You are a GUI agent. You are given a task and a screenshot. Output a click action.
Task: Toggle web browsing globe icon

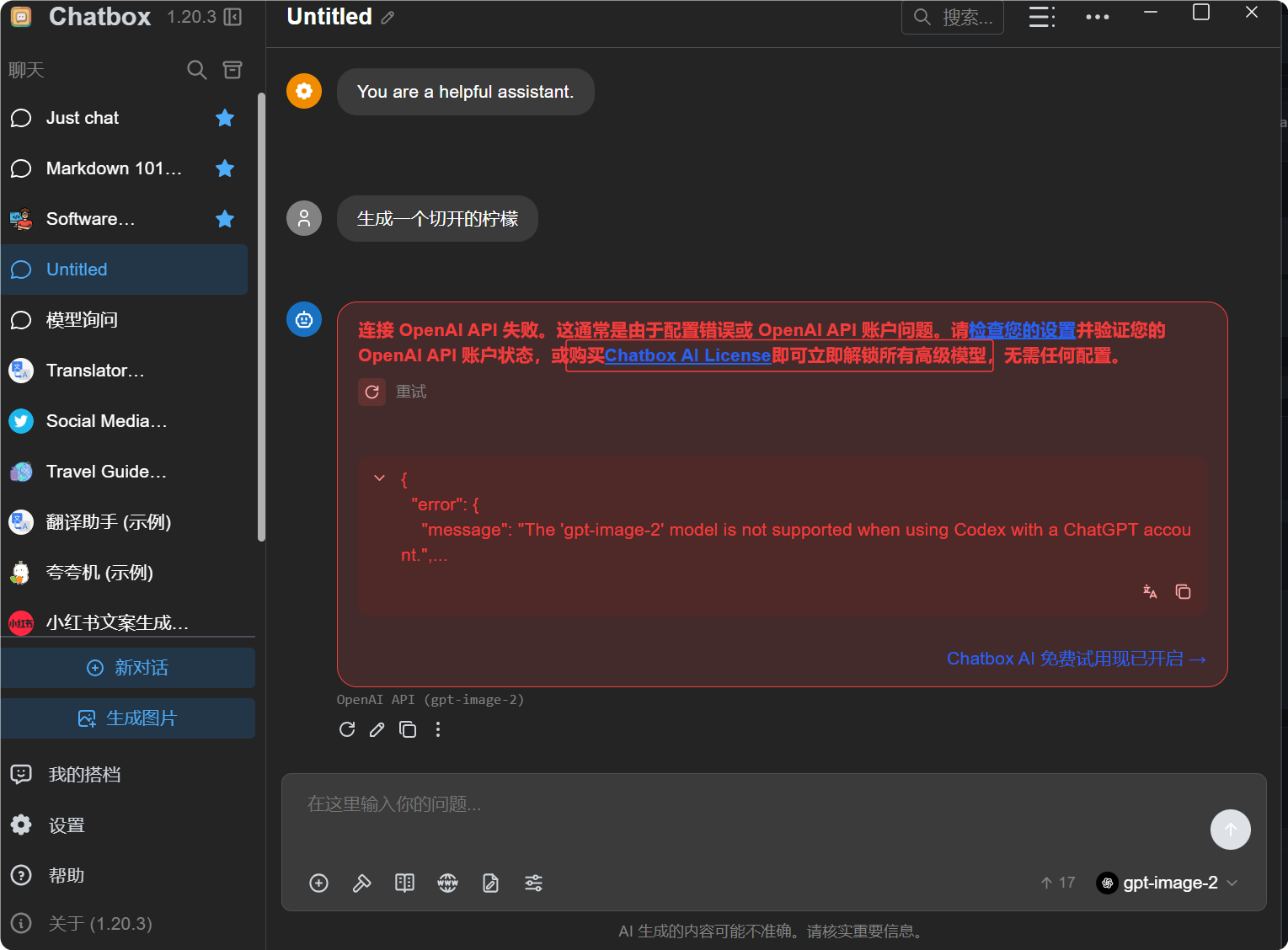(x=447, y=883)
